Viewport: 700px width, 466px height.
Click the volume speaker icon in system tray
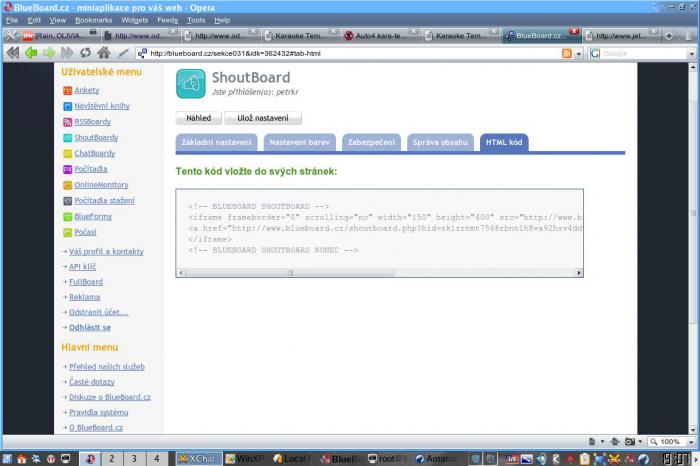click(x=542, y=458)
